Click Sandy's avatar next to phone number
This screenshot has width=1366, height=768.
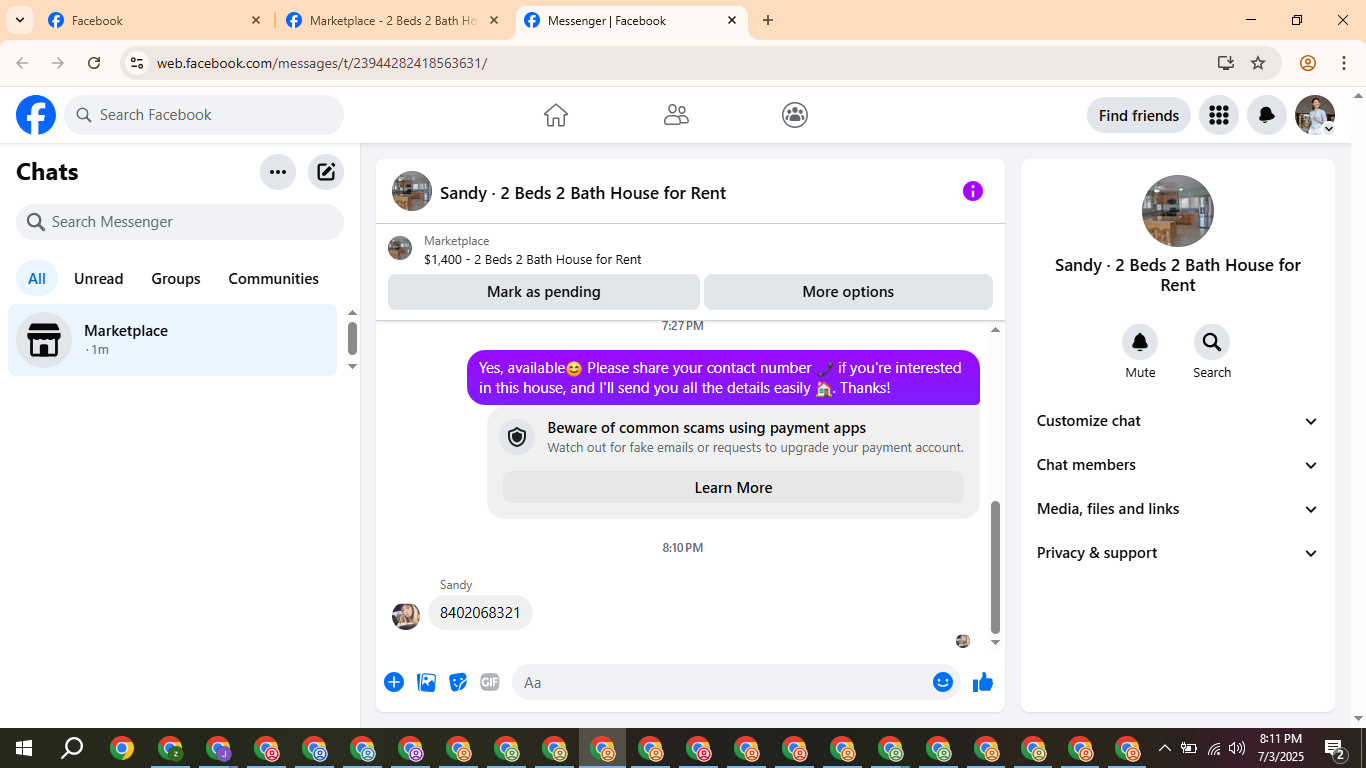(406, 616)
